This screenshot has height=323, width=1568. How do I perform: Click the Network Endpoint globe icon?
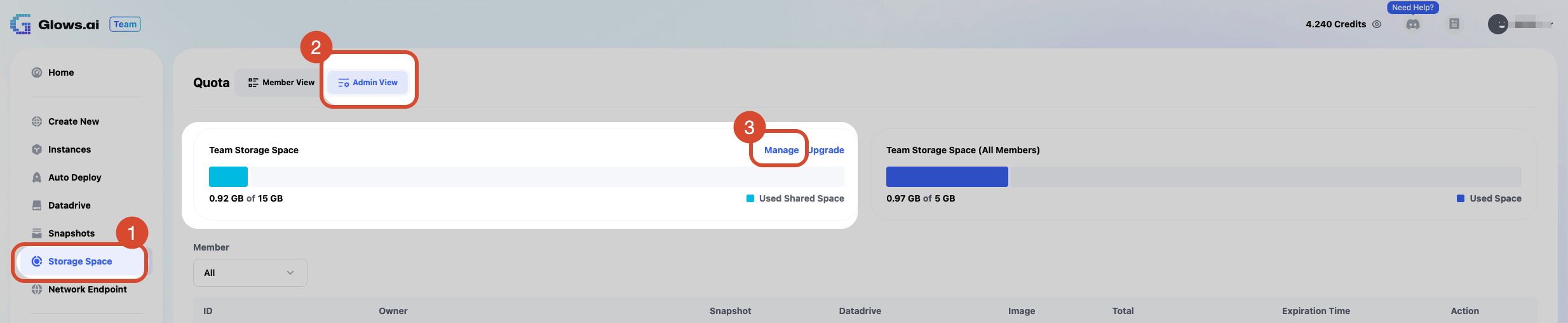[37, 289]
